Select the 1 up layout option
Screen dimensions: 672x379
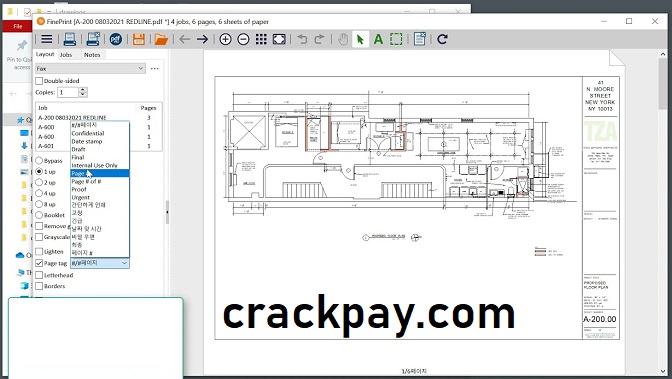tap(39, 171)
